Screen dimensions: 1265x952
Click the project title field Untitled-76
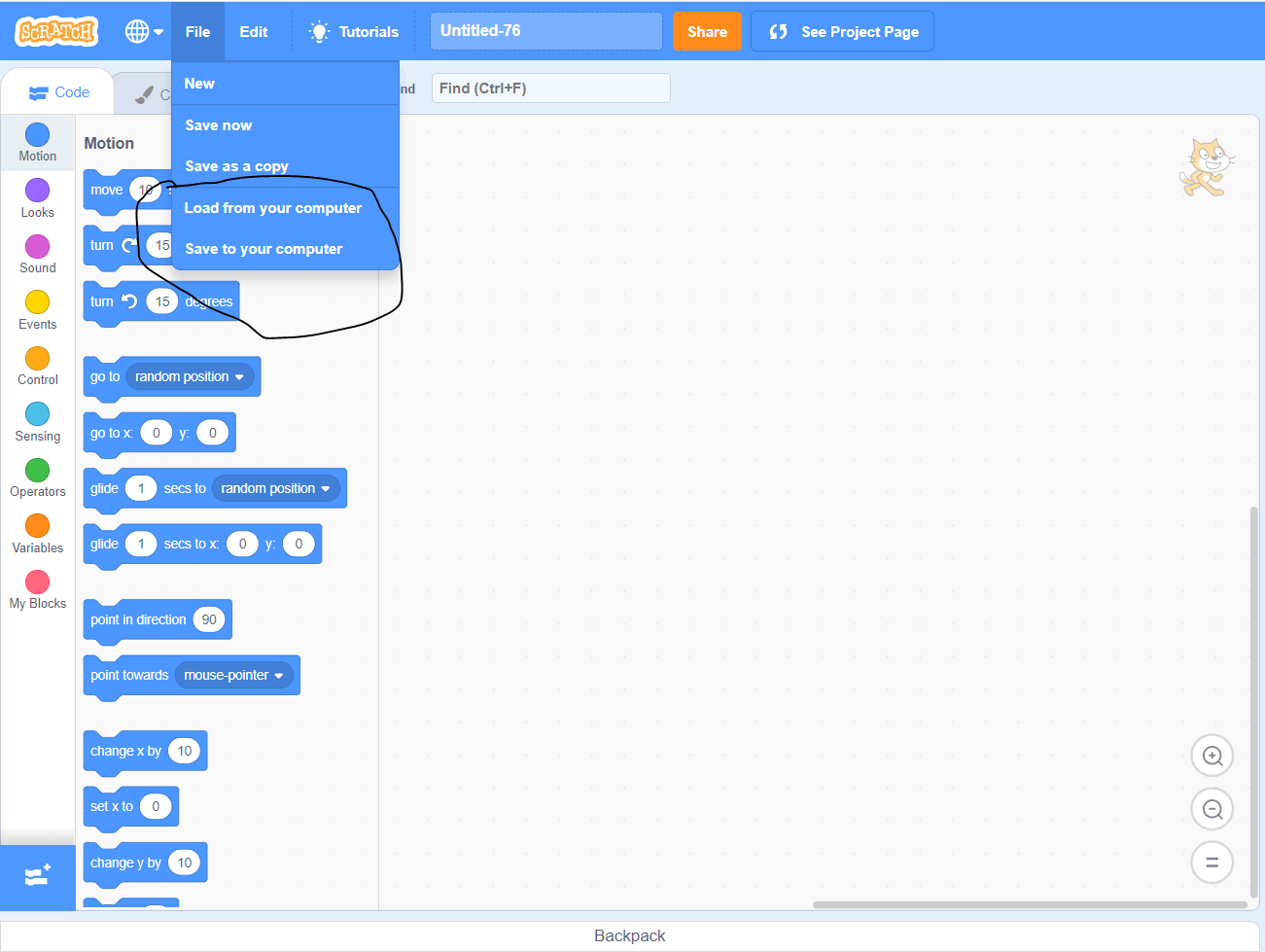546,31
